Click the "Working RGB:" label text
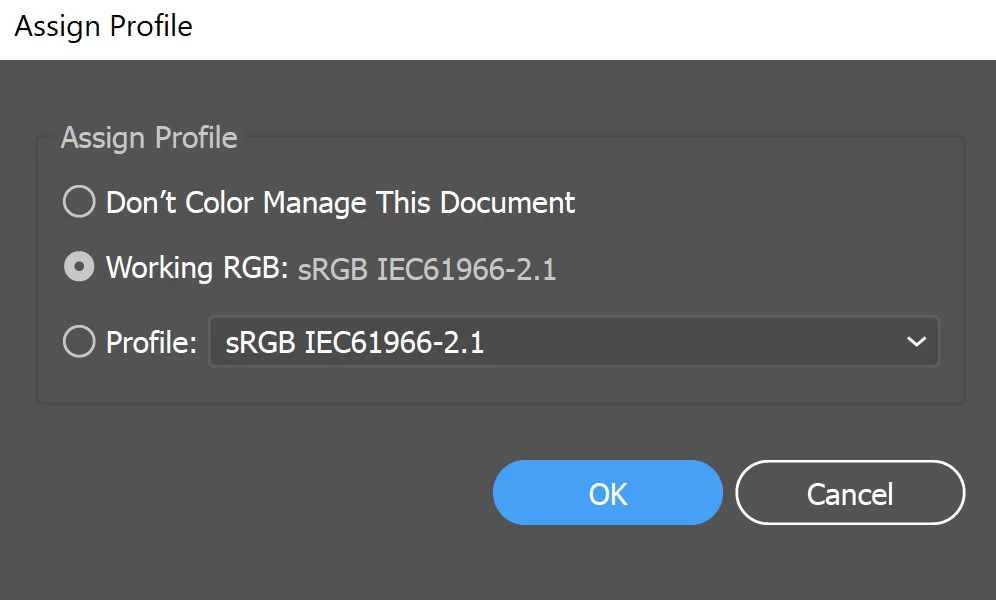The height and width of the screenshot is (600, 996). pos(197,268)
